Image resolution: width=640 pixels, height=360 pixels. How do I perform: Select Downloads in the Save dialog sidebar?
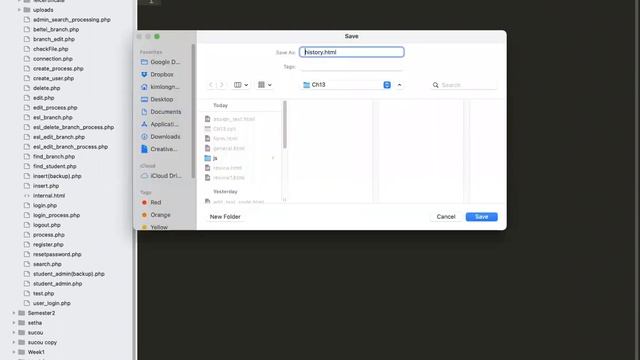point(160,136)
